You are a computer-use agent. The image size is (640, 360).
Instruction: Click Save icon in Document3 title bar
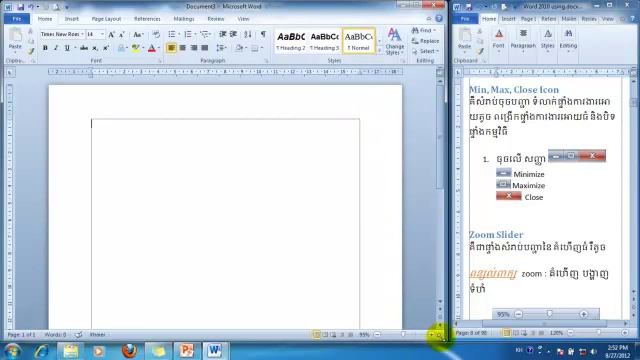pos(20,7)
